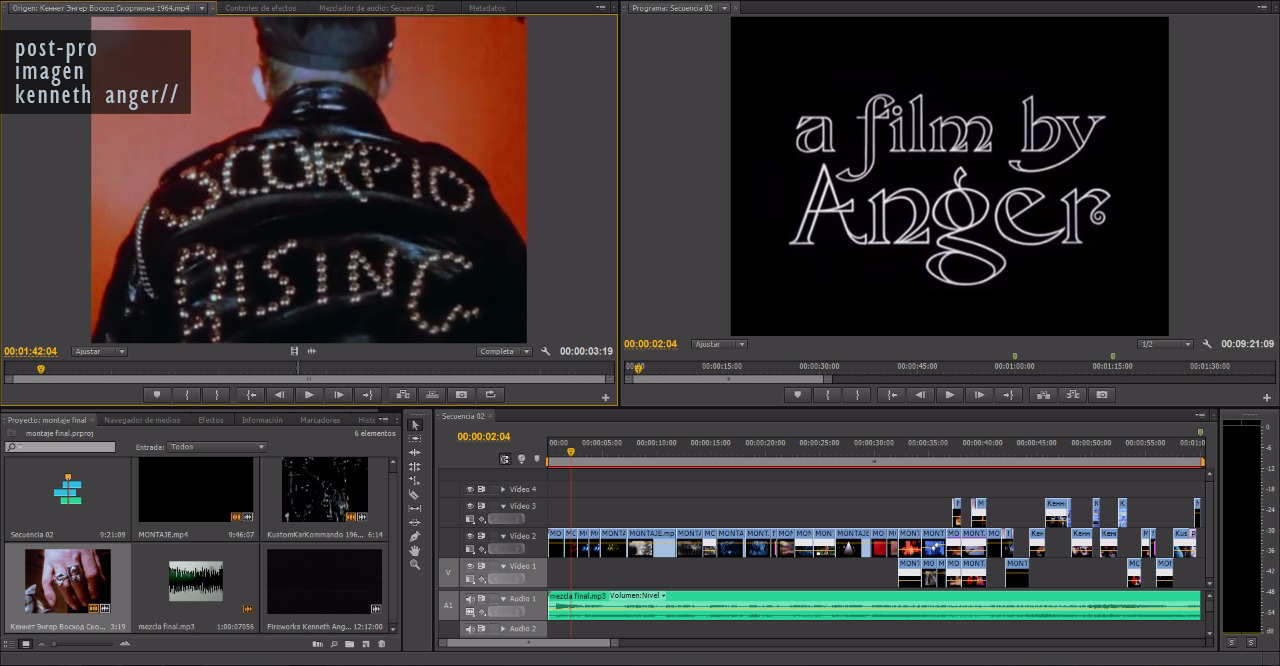Open Source monitor settings wrench
The width and height of the screenshot is (1280, 666).
(546, 351)
